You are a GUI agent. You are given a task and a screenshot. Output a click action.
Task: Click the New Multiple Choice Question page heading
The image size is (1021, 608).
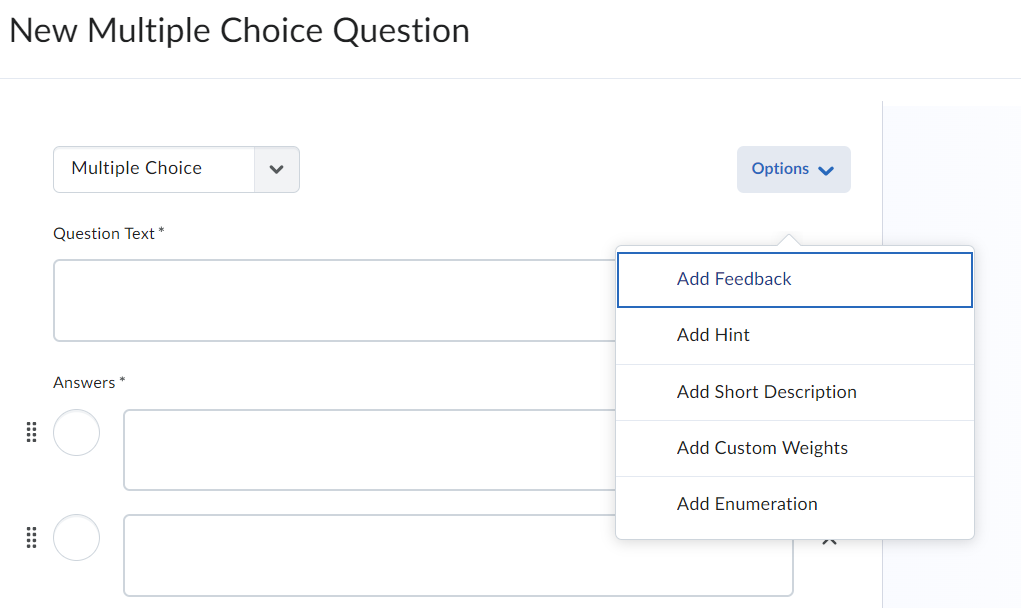click(239, 30)
